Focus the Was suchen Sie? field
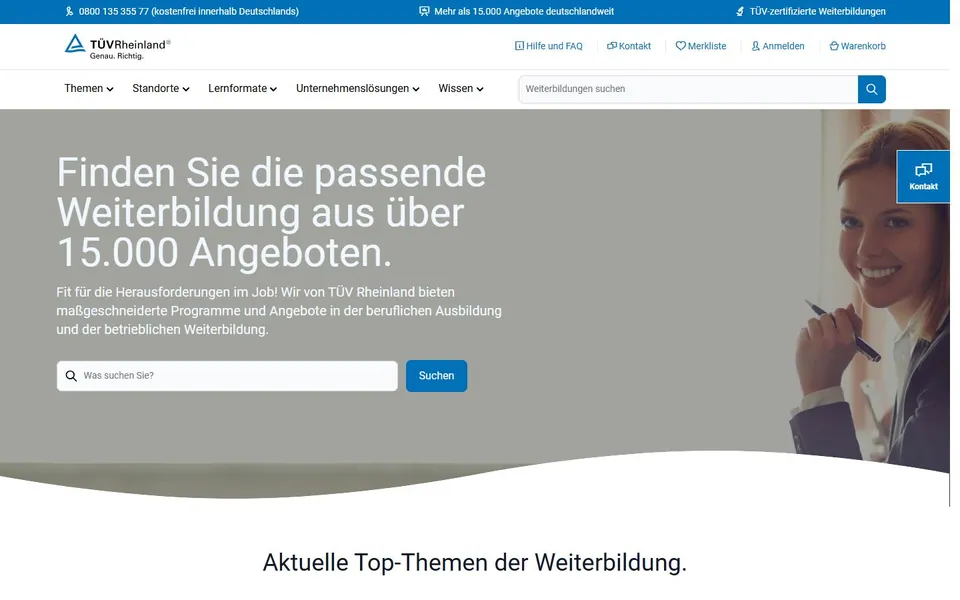 click(227, 376)
